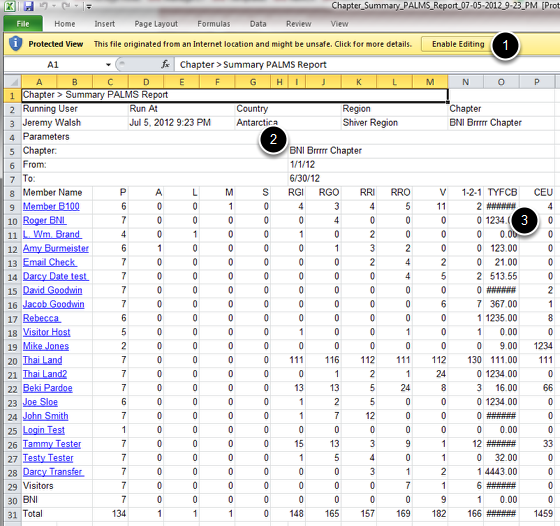Open the Darcy Transfer link
This screenshot has width=560, height=526.
[53, 471]
